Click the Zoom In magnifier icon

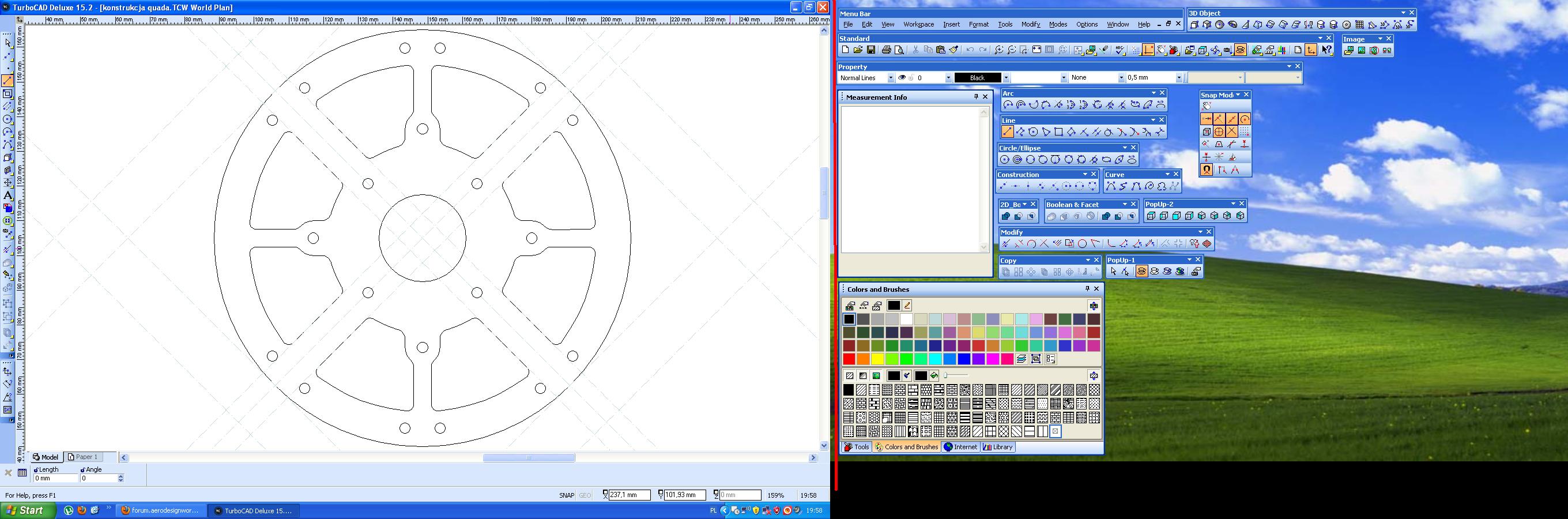coord(999,51)
